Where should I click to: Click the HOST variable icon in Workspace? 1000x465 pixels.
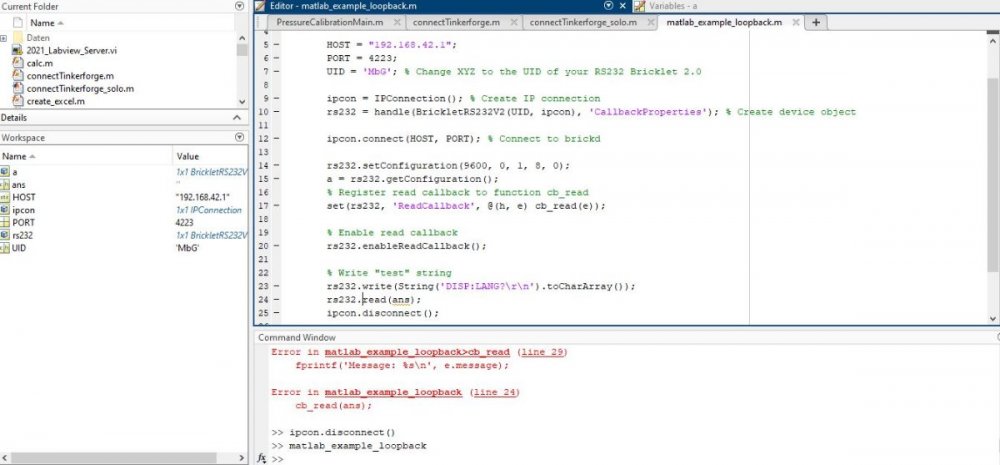[5, 197]
